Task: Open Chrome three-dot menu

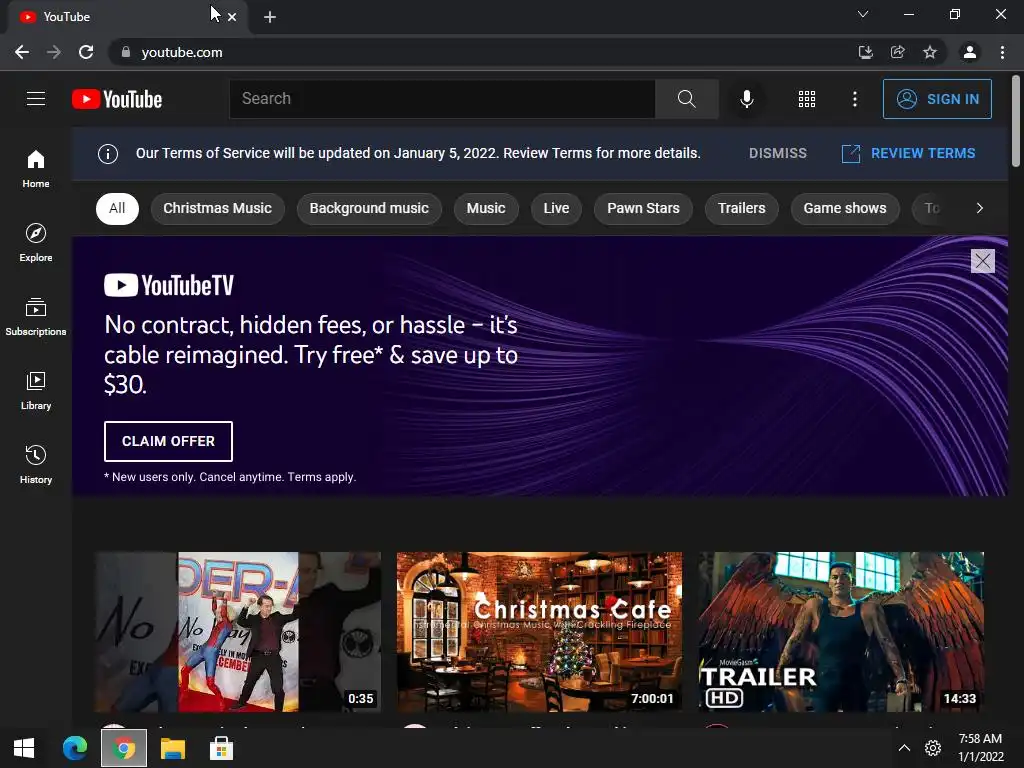Action: click(x=1002, y=52)
